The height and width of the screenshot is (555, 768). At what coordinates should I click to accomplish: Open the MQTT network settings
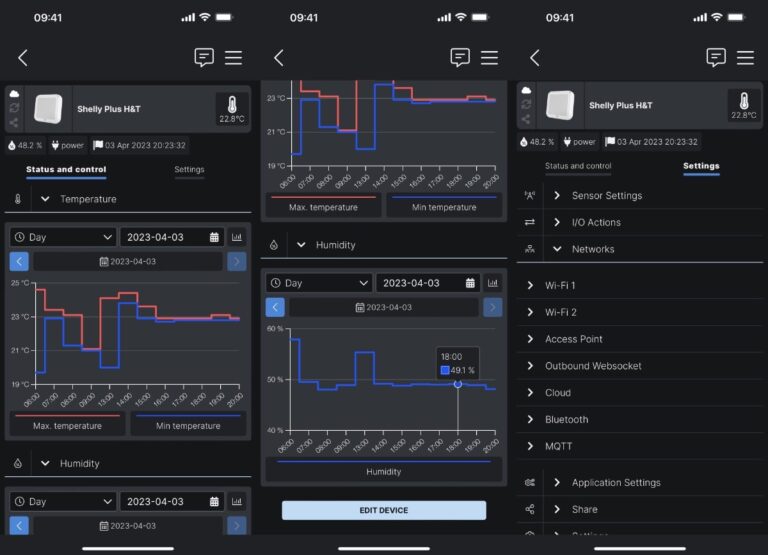click(x=558, y=446)
